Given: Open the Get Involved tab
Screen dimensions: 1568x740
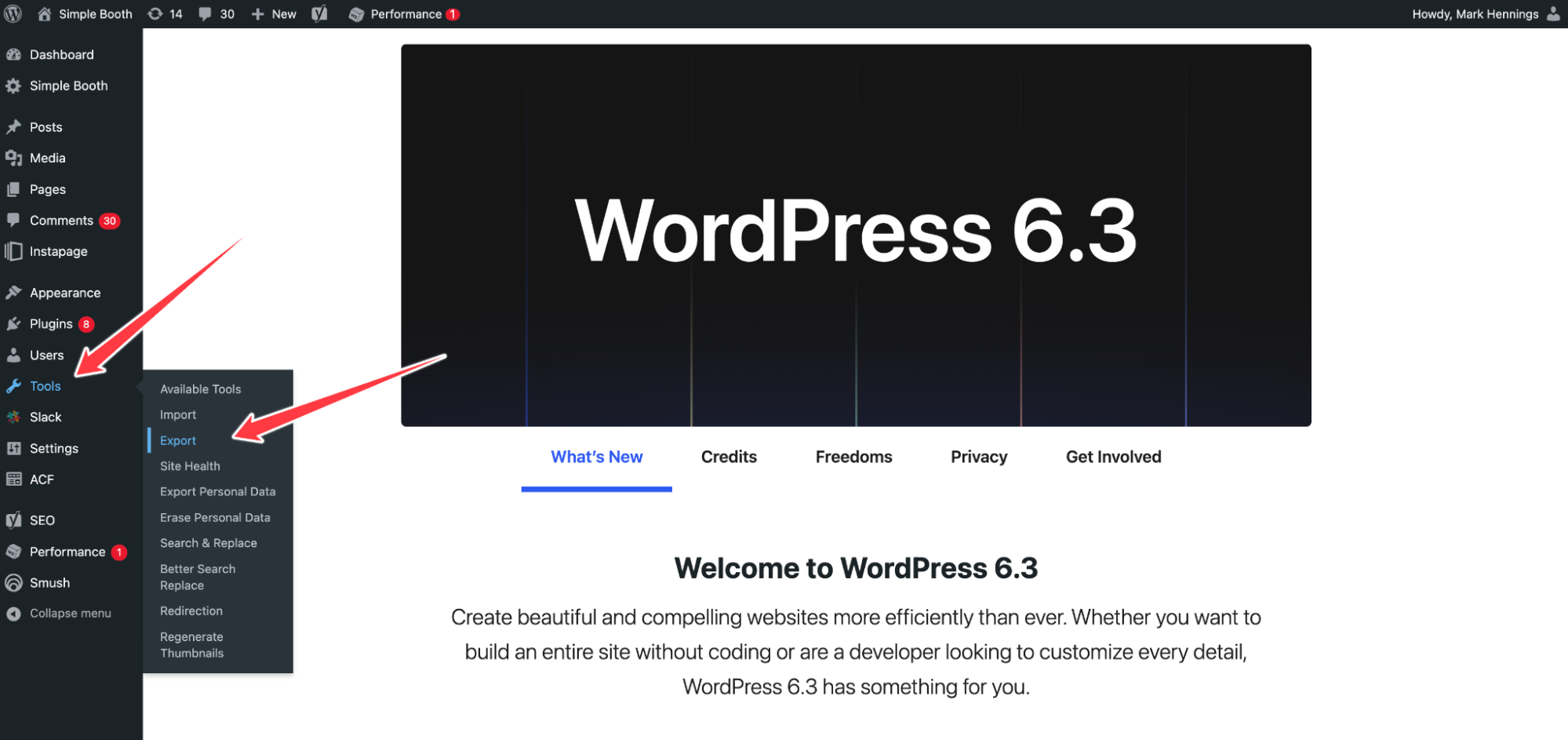Looking at the screenshot, I should tap(1113, 457).
